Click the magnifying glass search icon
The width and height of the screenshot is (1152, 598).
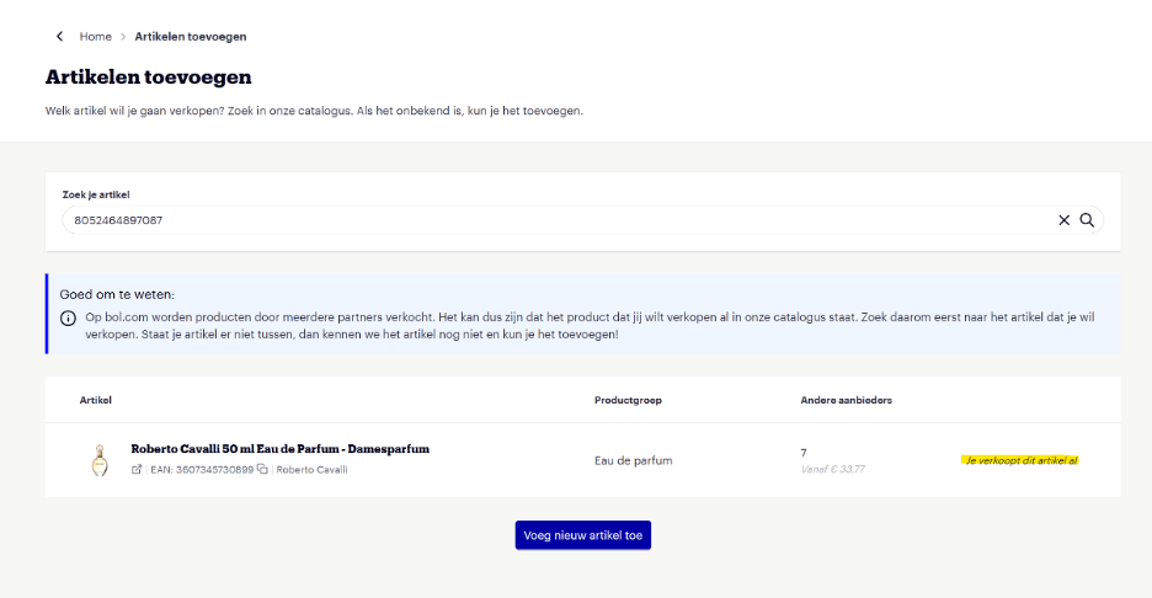click(1087, 220)
